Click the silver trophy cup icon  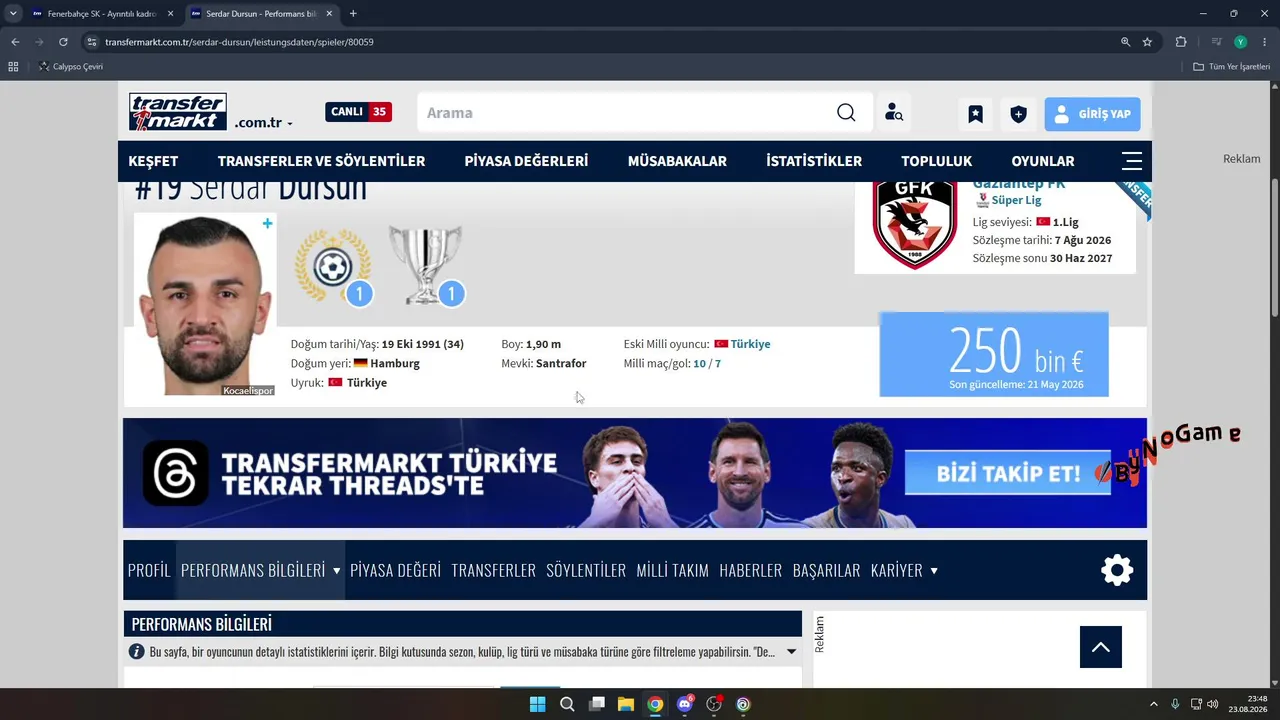426,265
